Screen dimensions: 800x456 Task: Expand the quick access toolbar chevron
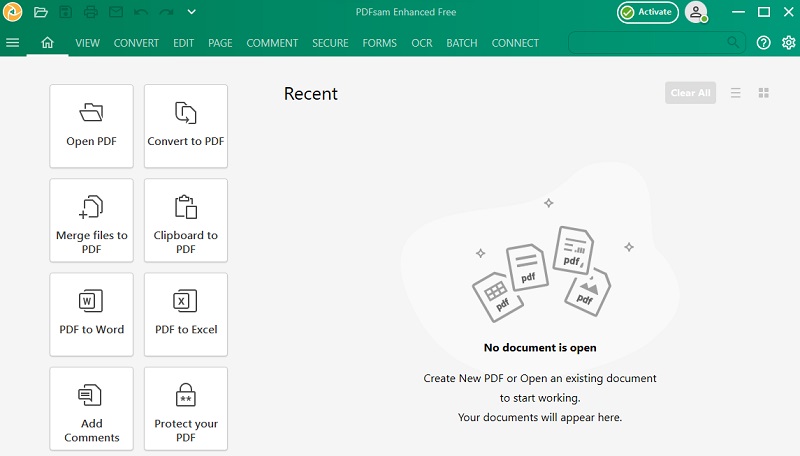pyautogui.click(x=191, y=12)
